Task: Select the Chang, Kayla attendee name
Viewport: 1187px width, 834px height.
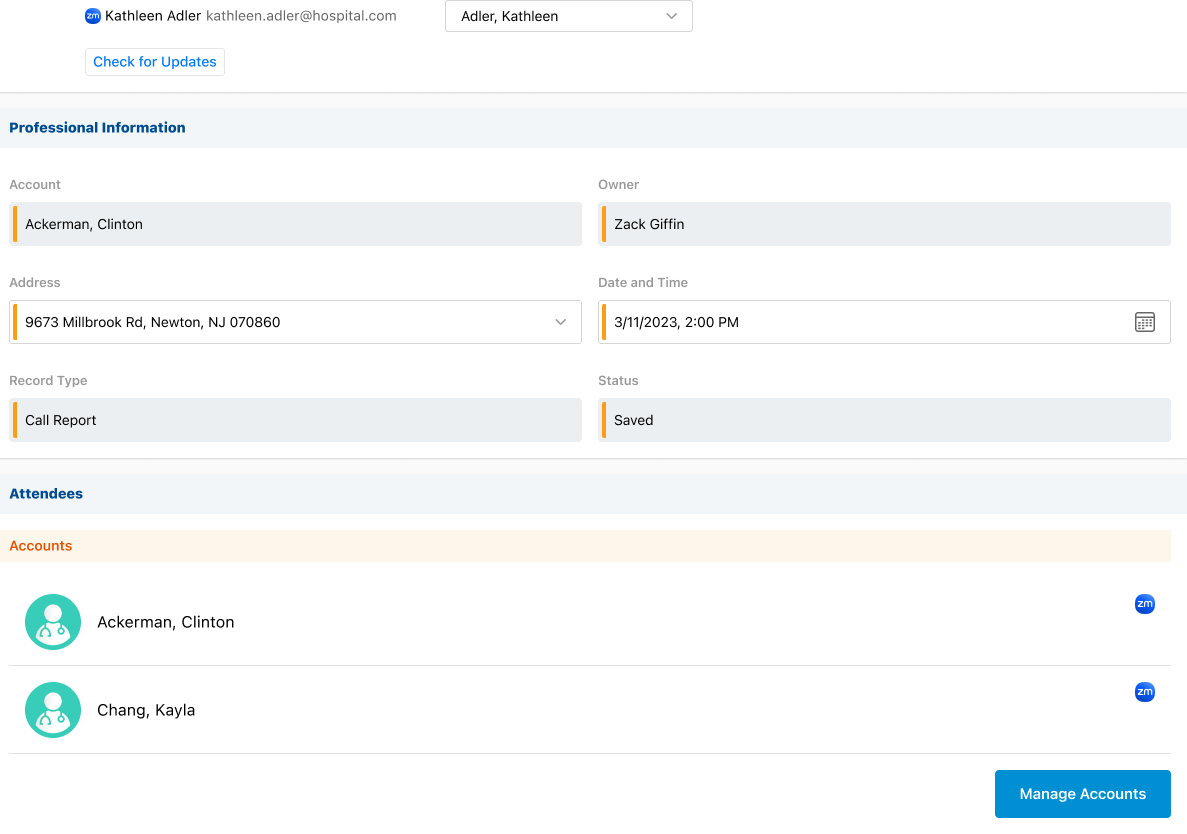Action: [x=146, y=710]
